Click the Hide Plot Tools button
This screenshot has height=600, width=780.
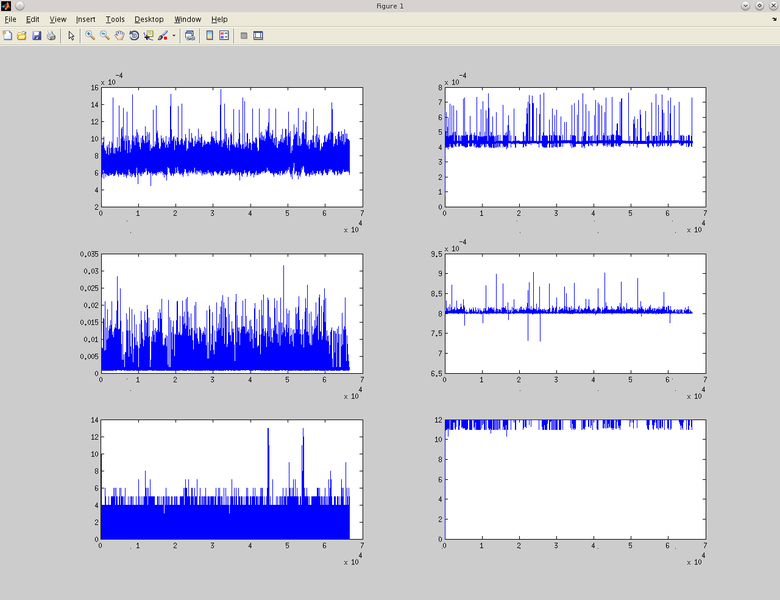pyautogui.click(x=244, y=35)
